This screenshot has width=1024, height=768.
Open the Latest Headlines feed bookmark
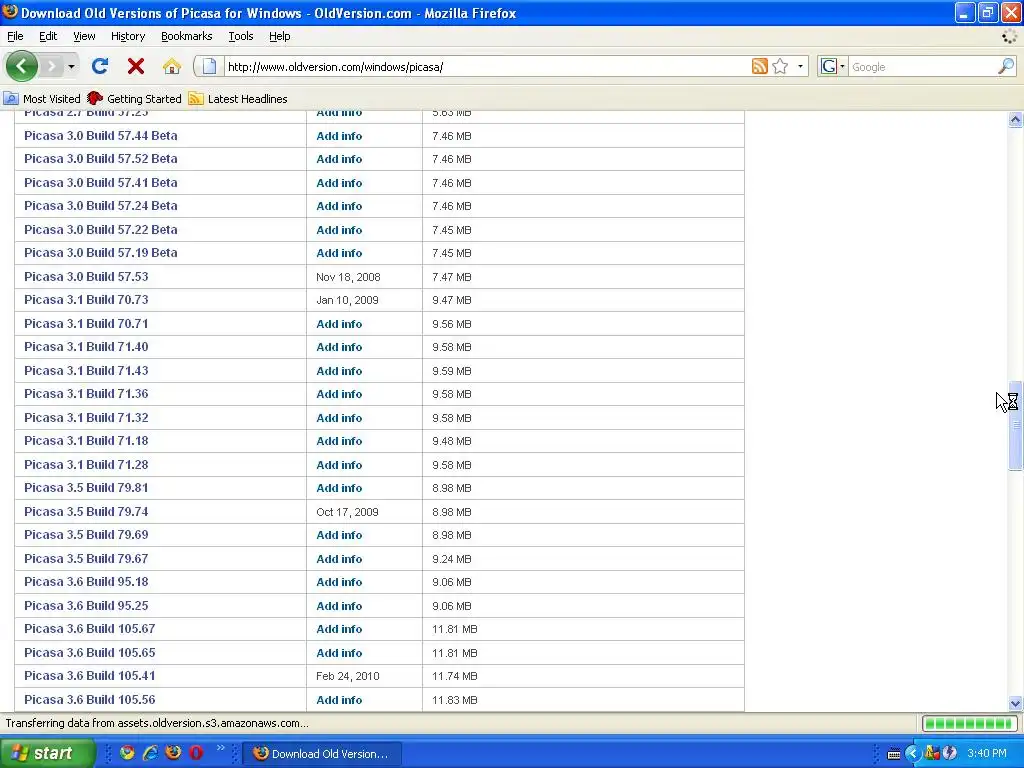click(238, 99)
